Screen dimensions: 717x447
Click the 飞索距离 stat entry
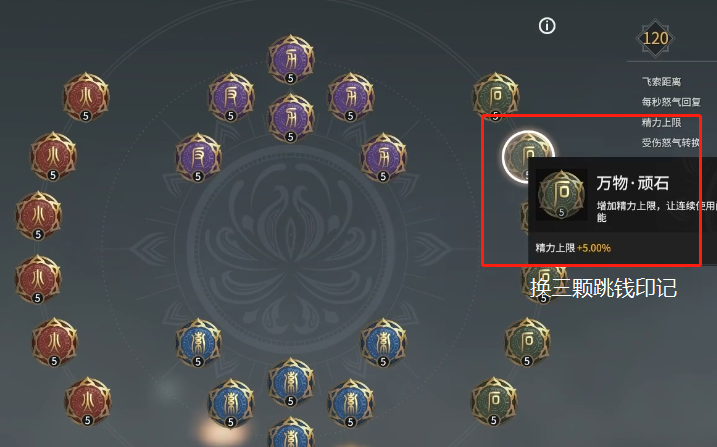661,82
